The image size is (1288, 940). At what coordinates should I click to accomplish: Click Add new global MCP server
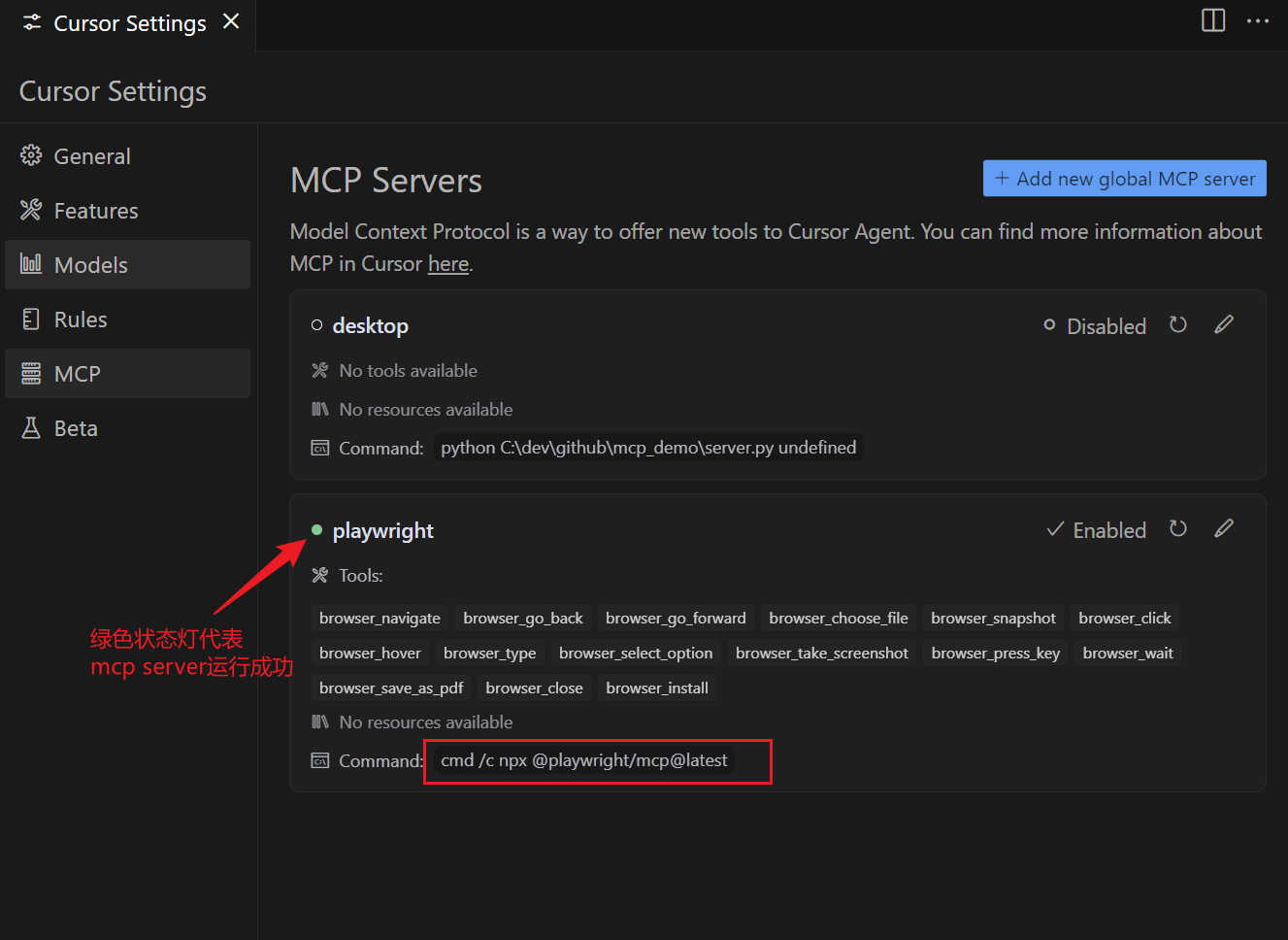click(1124, 179)
